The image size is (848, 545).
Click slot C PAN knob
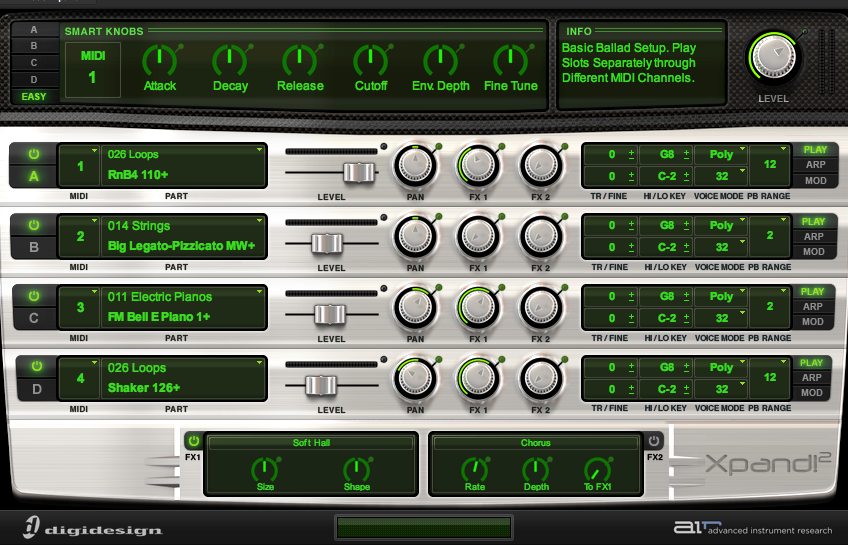(x=415, y=307)
